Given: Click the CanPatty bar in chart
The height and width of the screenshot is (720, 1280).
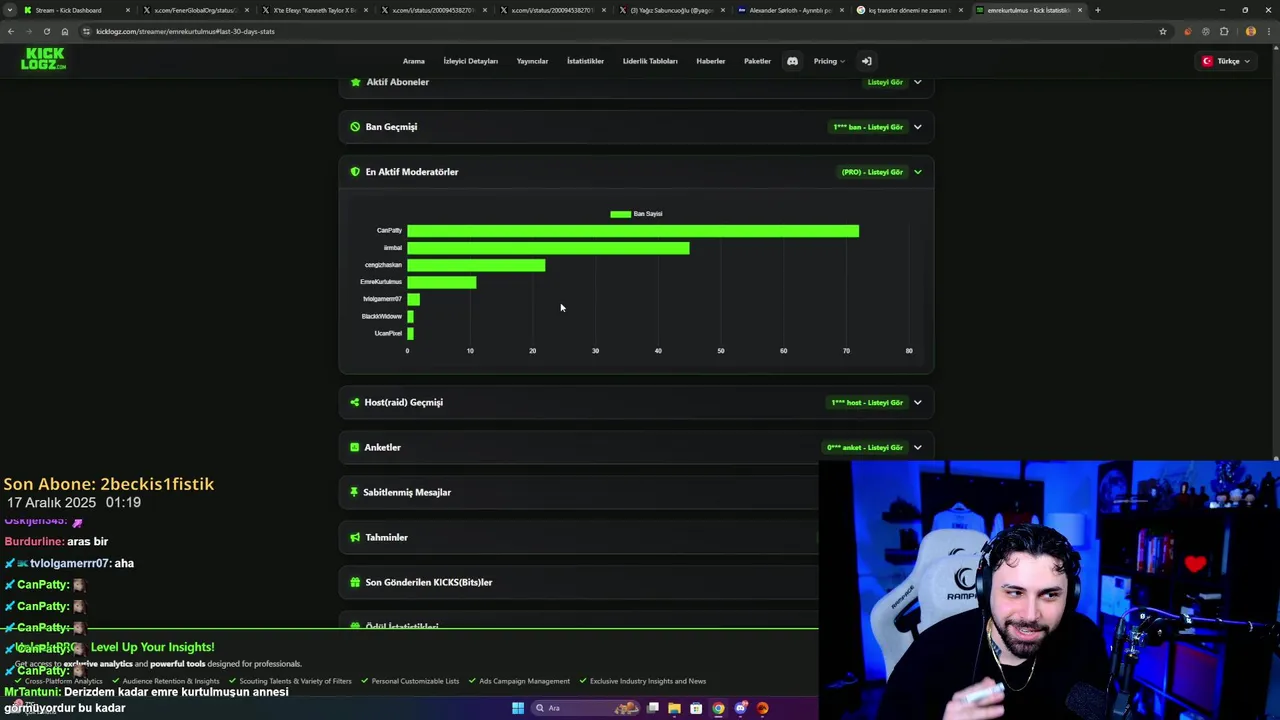Looking at the screenshot, I should [x=633, y=231].
